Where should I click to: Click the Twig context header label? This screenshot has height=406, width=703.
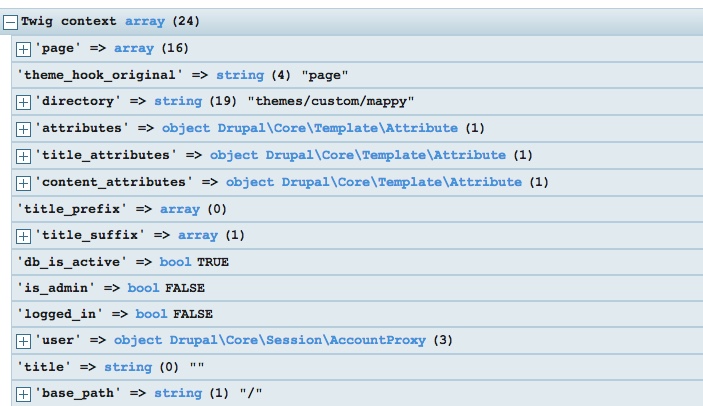click(x=69, y=21)
